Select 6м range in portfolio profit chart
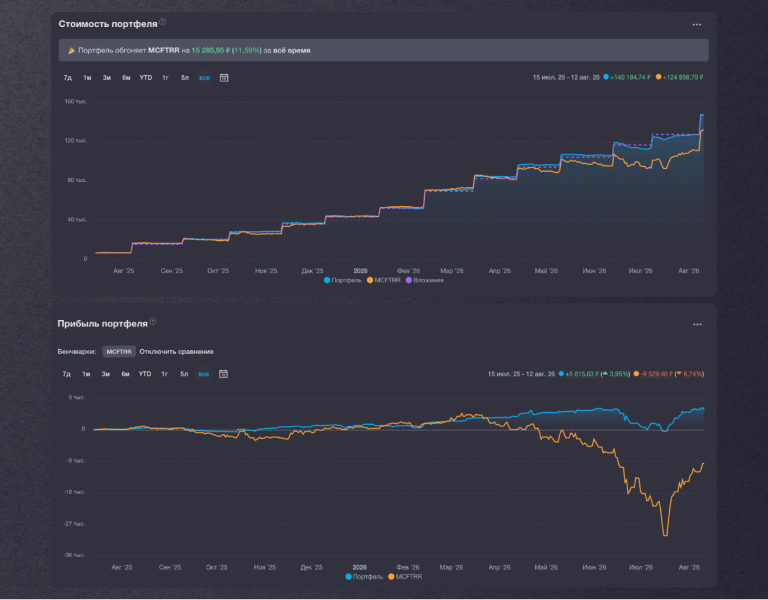The image size is (768, 600). pos(125,374)
